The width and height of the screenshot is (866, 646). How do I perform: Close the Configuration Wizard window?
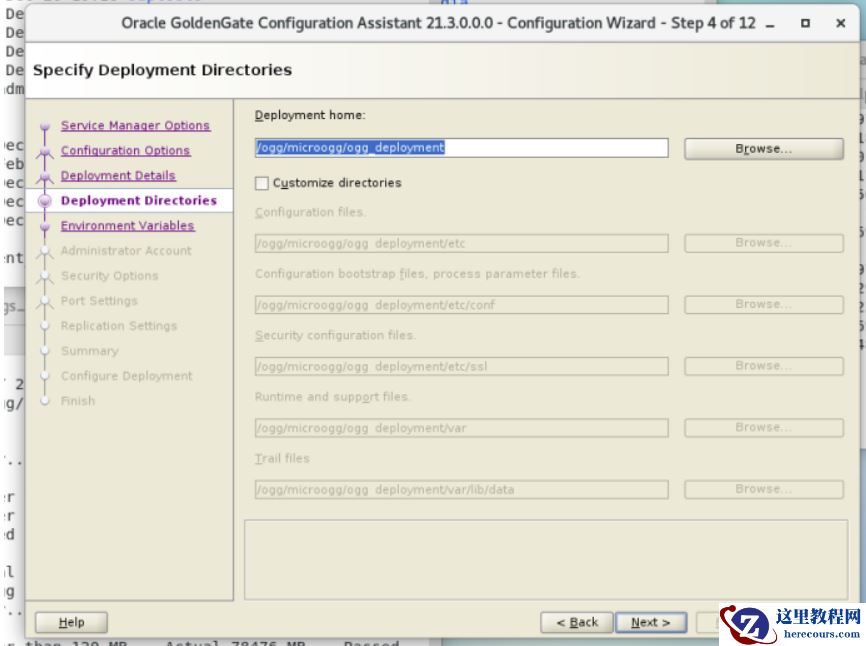click(x=841, y=23)
